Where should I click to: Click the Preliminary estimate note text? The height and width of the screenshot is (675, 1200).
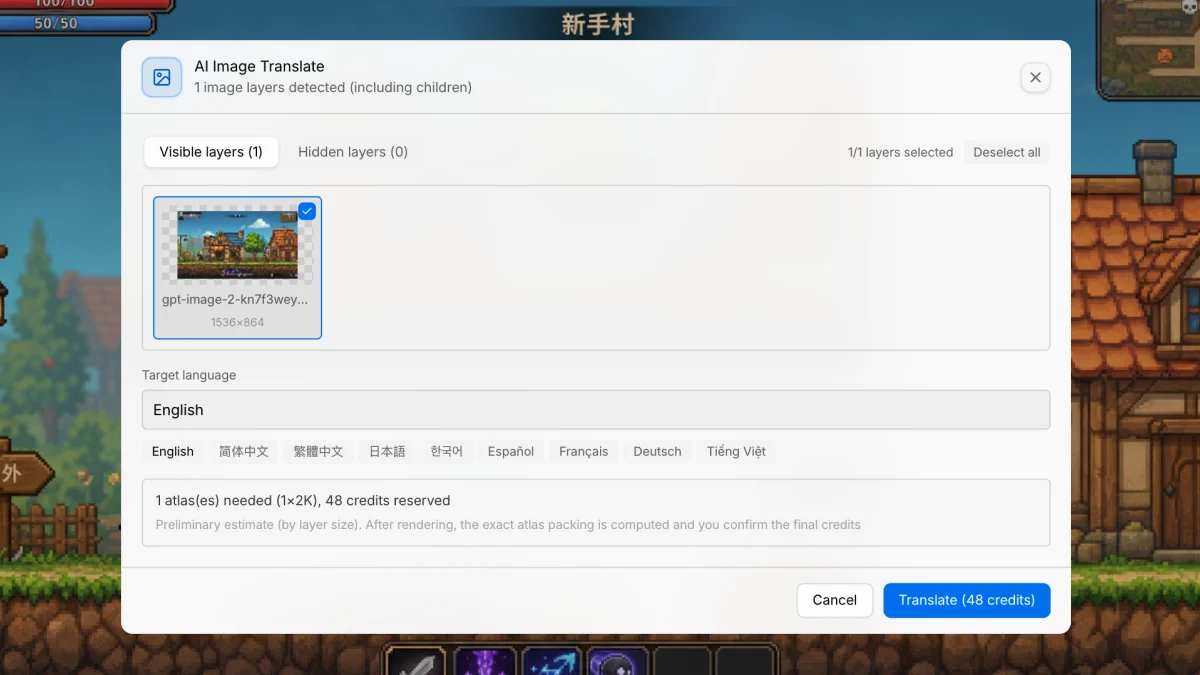pos(508,524)
